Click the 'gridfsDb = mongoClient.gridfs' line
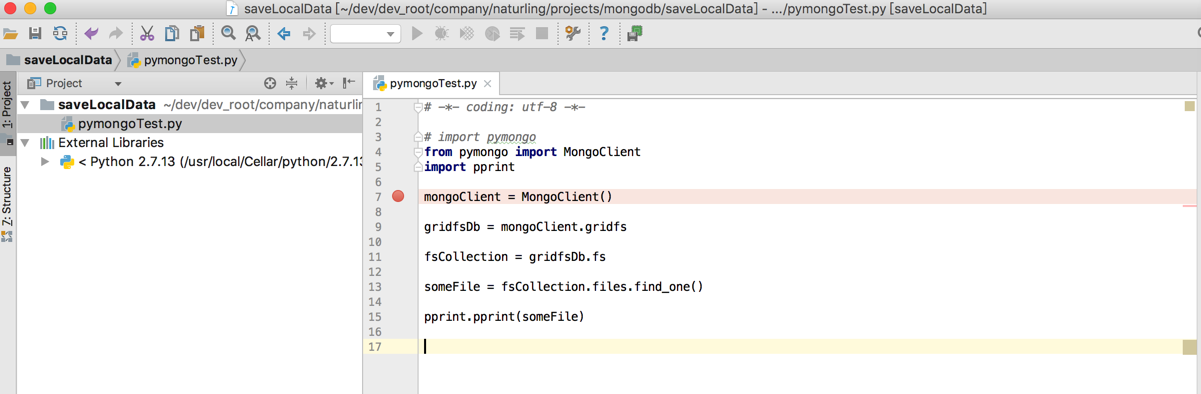The width and height of the screenshot is (1201, 394). click(525, 227)
